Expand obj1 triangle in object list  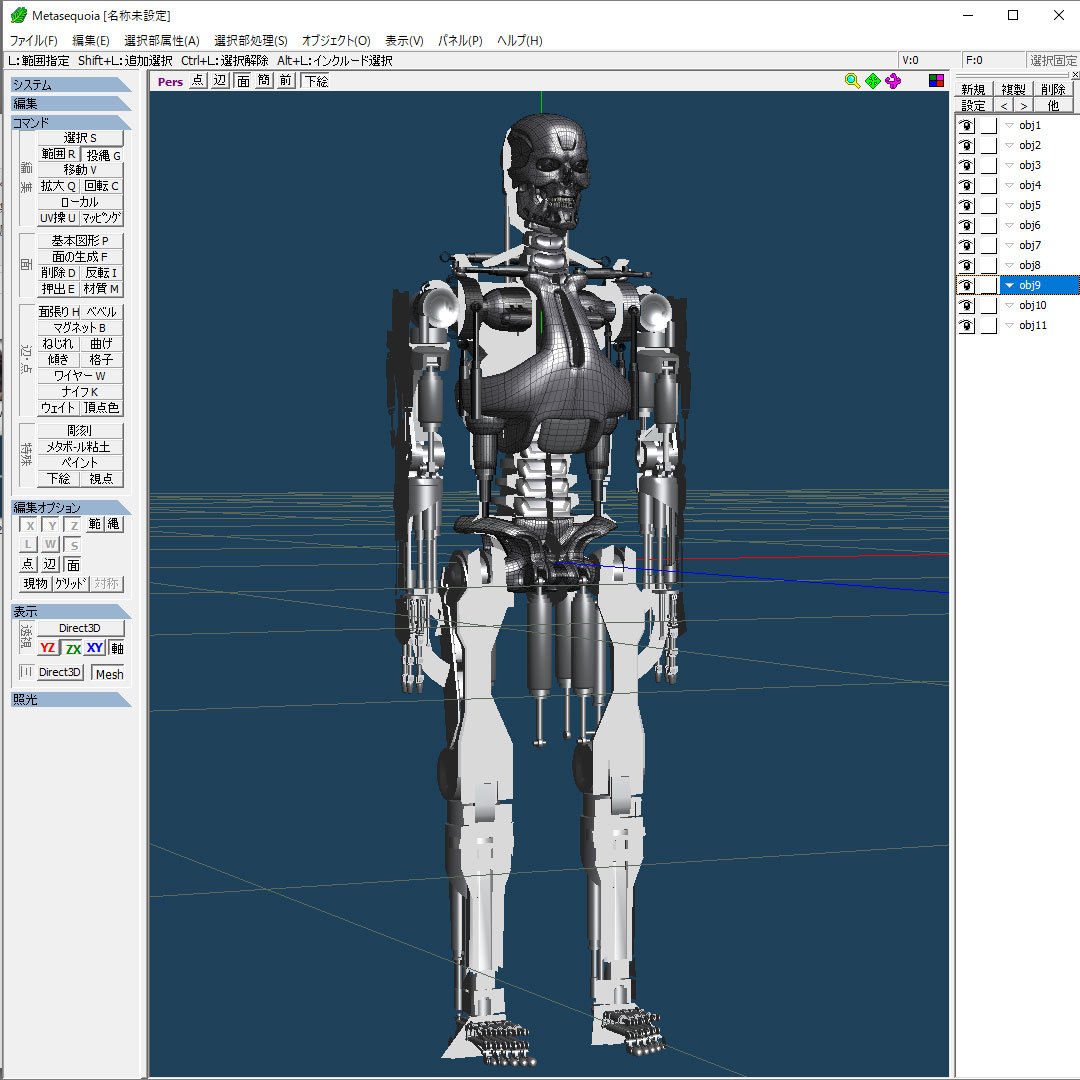tap(1010, 125)
